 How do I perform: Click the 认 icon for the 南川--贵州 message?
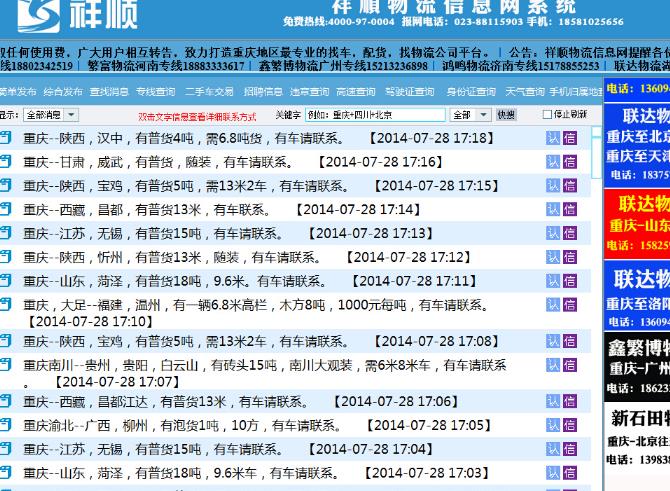point(552,365)
